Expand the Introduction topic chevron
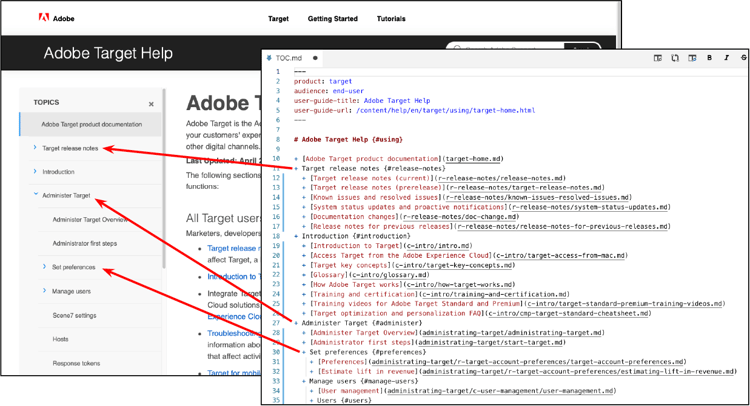The image size is (750, 406). 35,171
